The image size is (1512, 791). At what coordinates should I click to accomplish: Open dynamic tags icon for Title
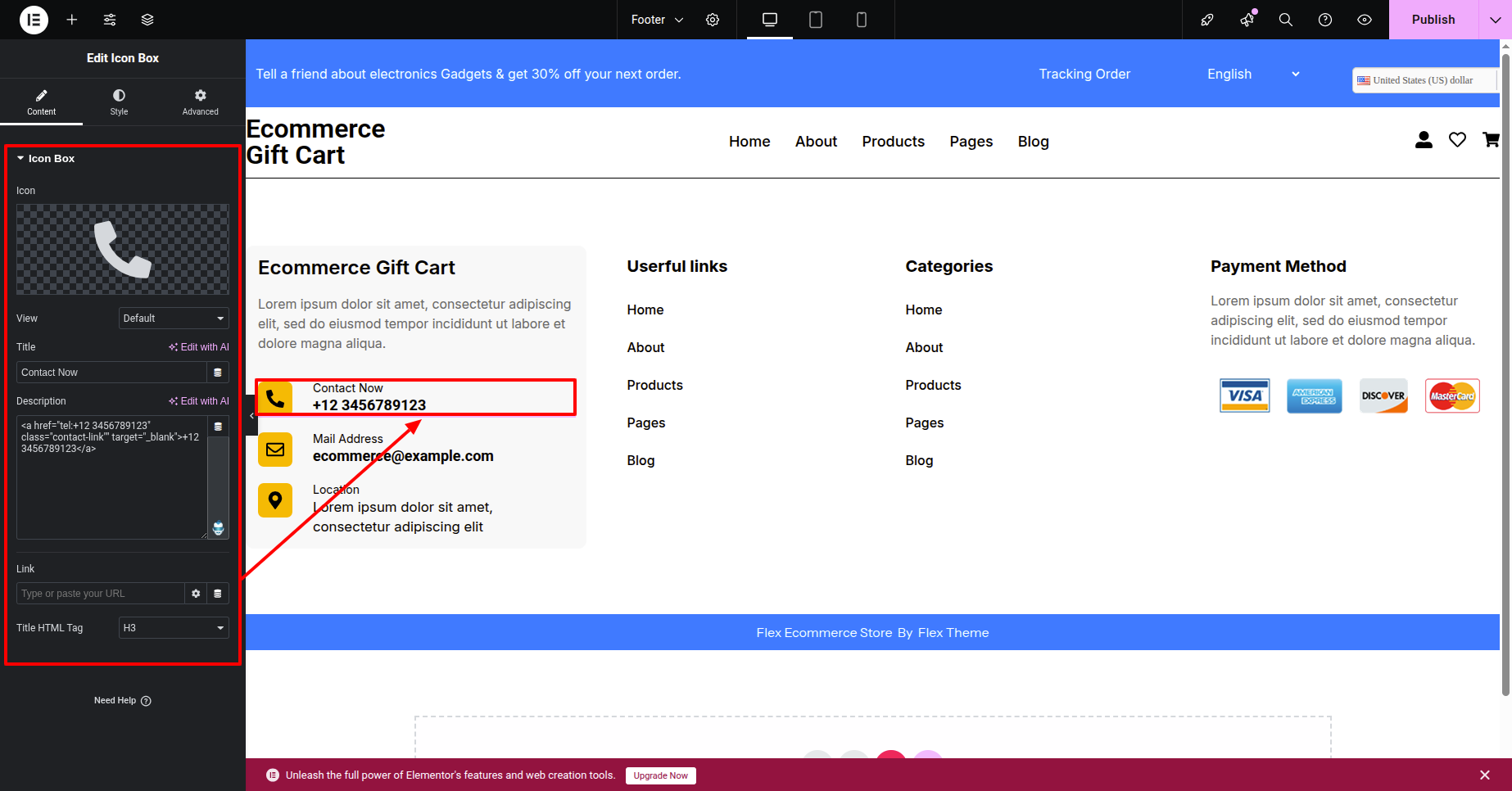[x=218, y=373]
